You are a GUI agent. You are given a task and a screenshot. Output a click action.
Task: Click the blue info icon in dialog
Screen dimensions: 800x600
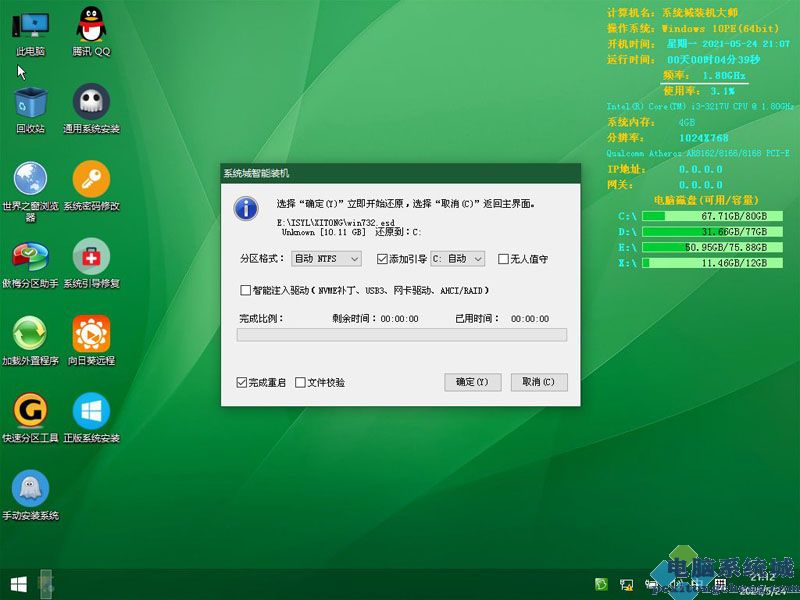[246, 208]
